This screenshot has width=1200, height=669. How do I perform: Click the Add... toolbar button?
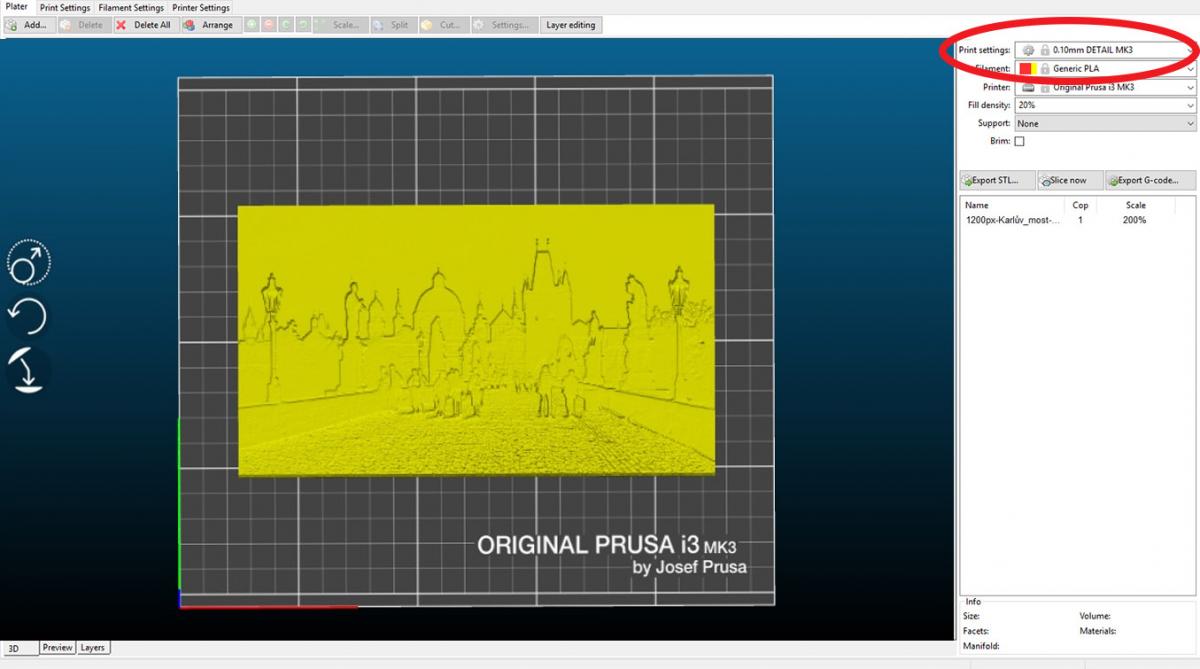point(28,25)
